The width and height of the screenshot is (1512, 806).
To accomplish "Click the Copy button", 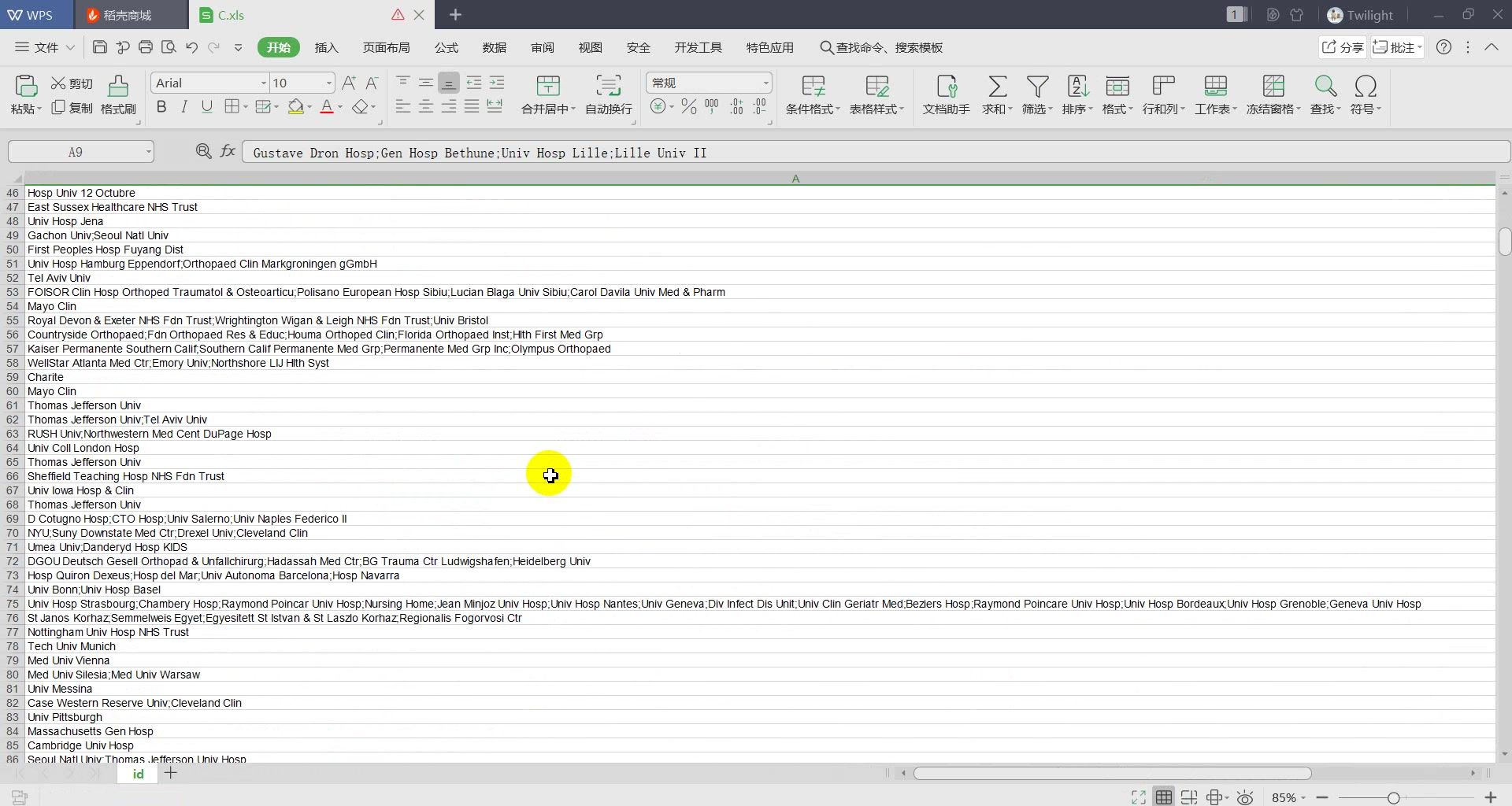I will tap(72, 108).
